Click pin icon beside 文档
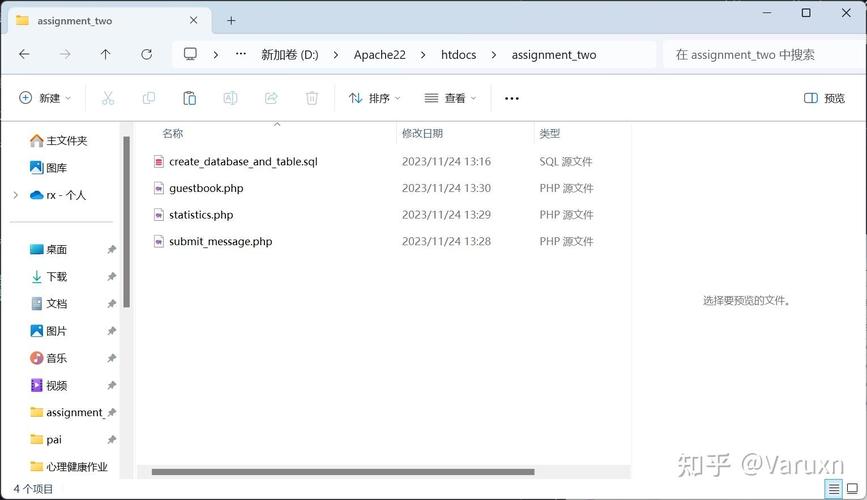Image resolution: width=867 pixels, height=500 pixels. (112, 304)
